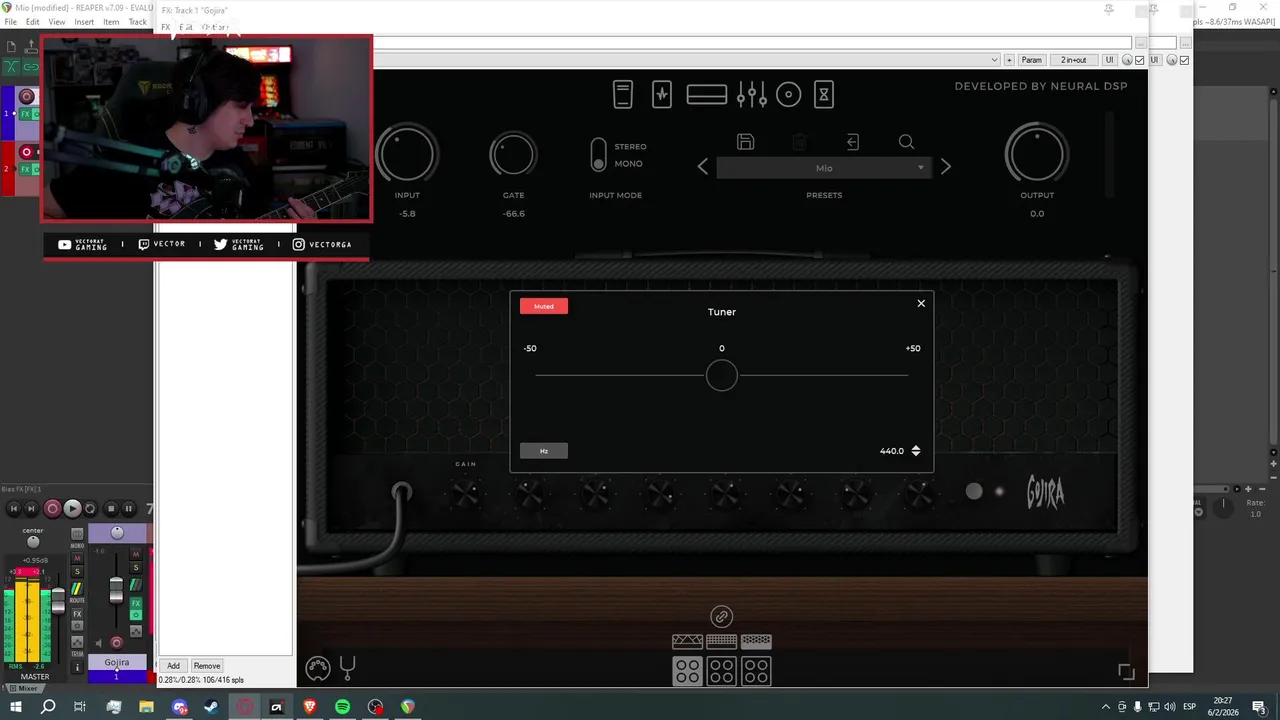Open the Edit menu
1280x720 pixels.
[33, 22]
